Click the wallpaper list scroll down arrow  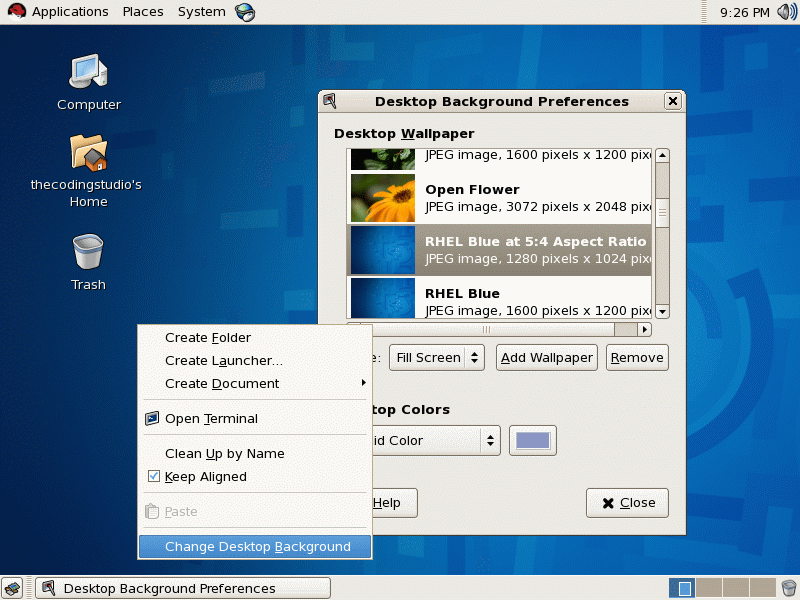[x=662, y=311]
